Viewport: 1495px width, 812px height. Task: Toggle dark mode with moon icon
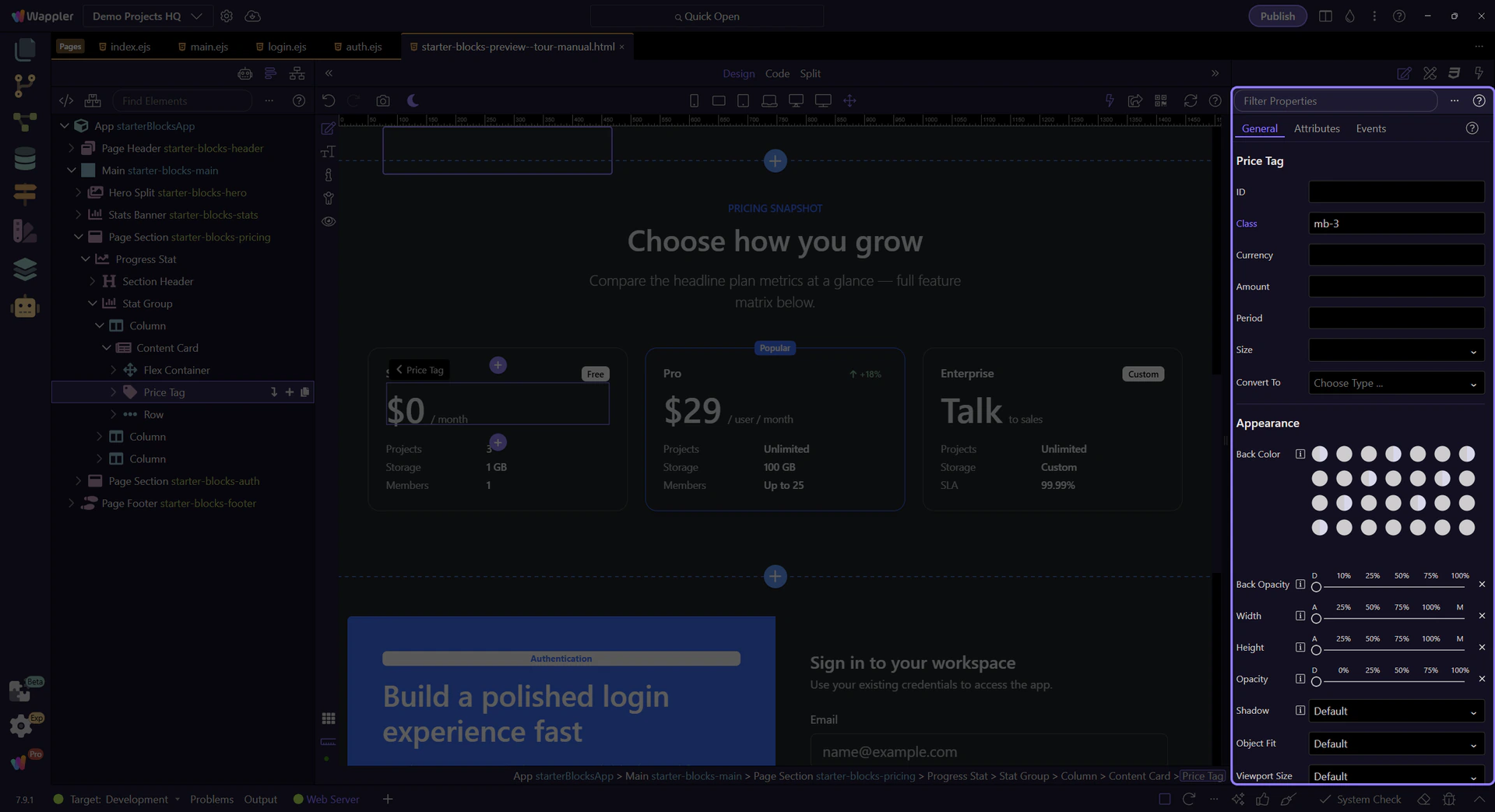point(413,100)
